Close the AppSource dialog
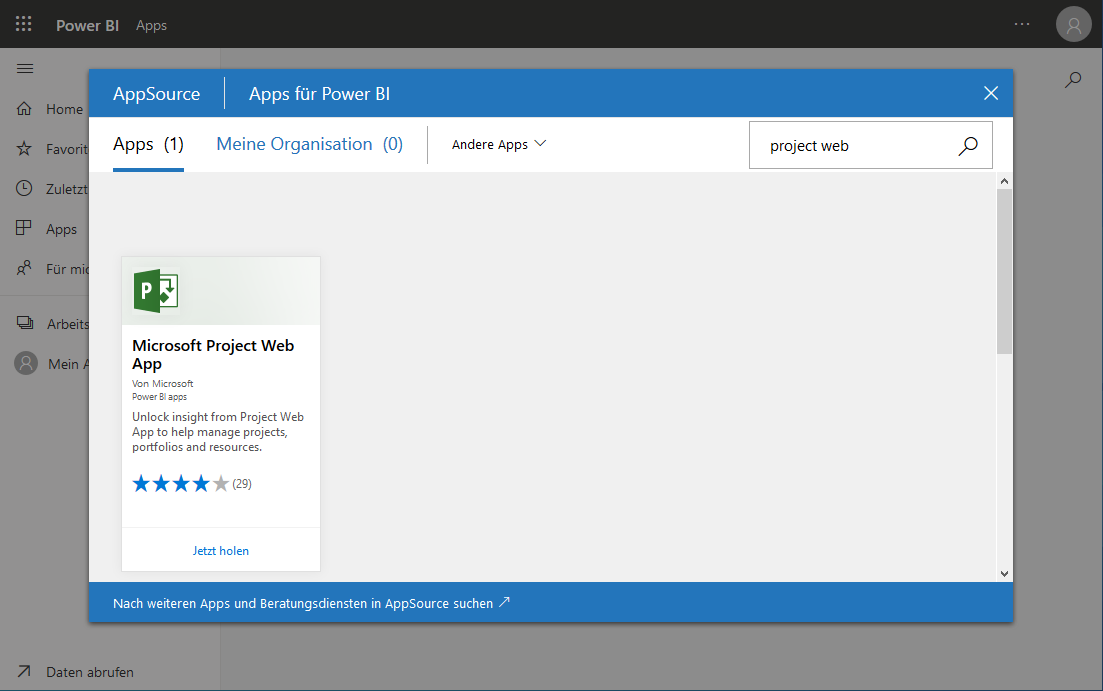The height and width of the screenshot is (691, 1103). click(990, 93)
